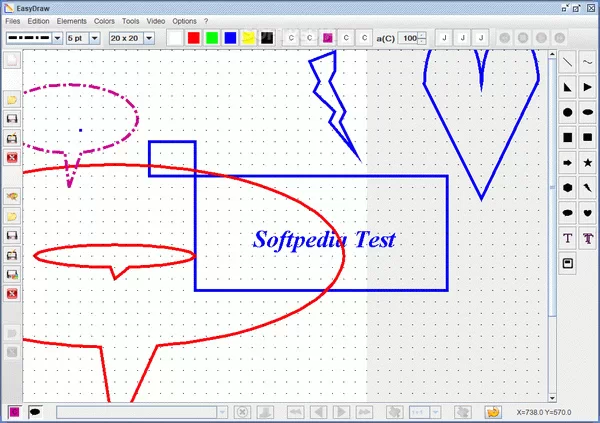Open the Elements menu
Image resolution: width=600 pixels, height=423 pixels.
(x=72, y=21)
